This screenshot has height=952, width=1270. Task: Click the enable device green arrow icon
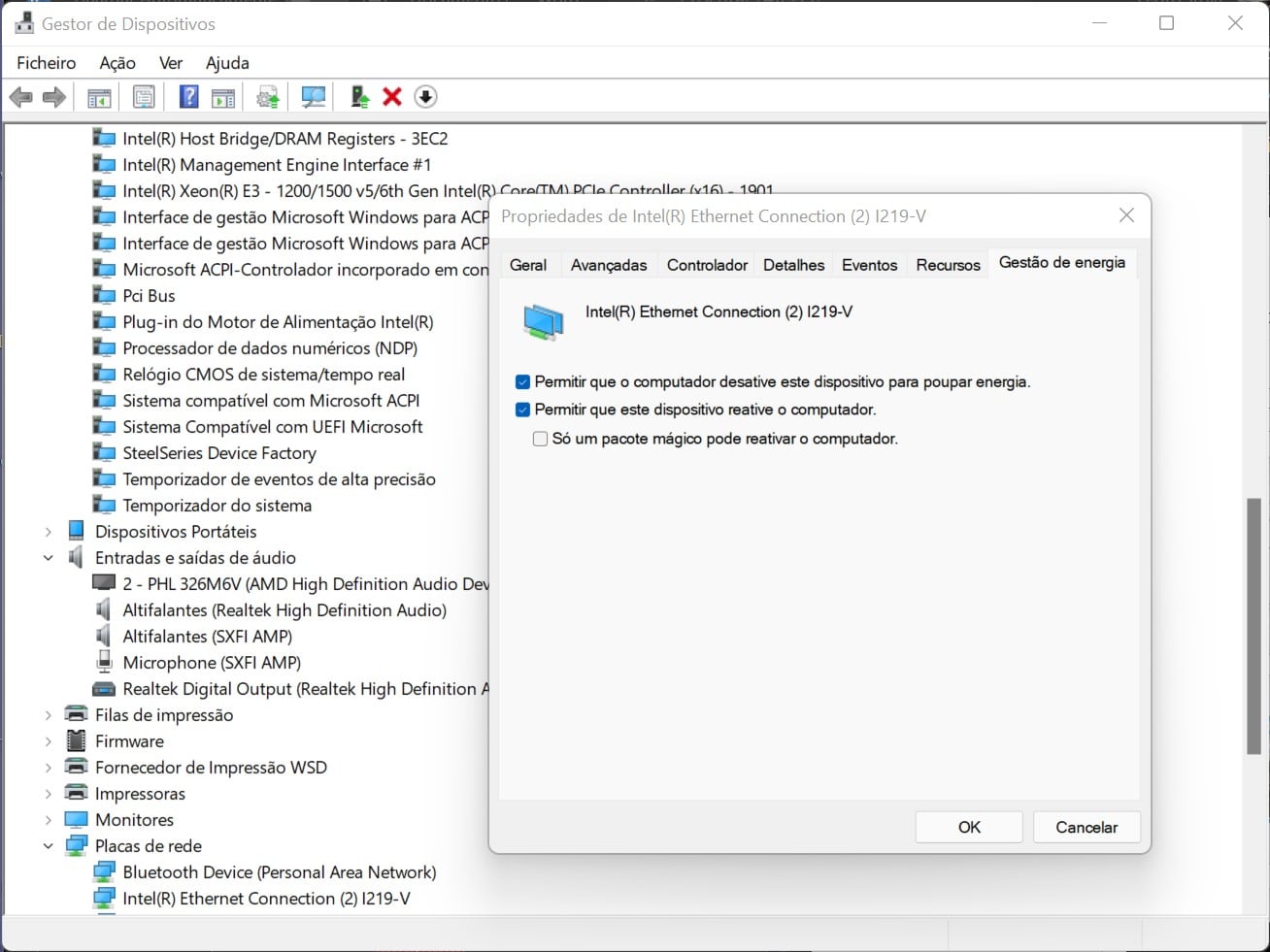(360, 97)
